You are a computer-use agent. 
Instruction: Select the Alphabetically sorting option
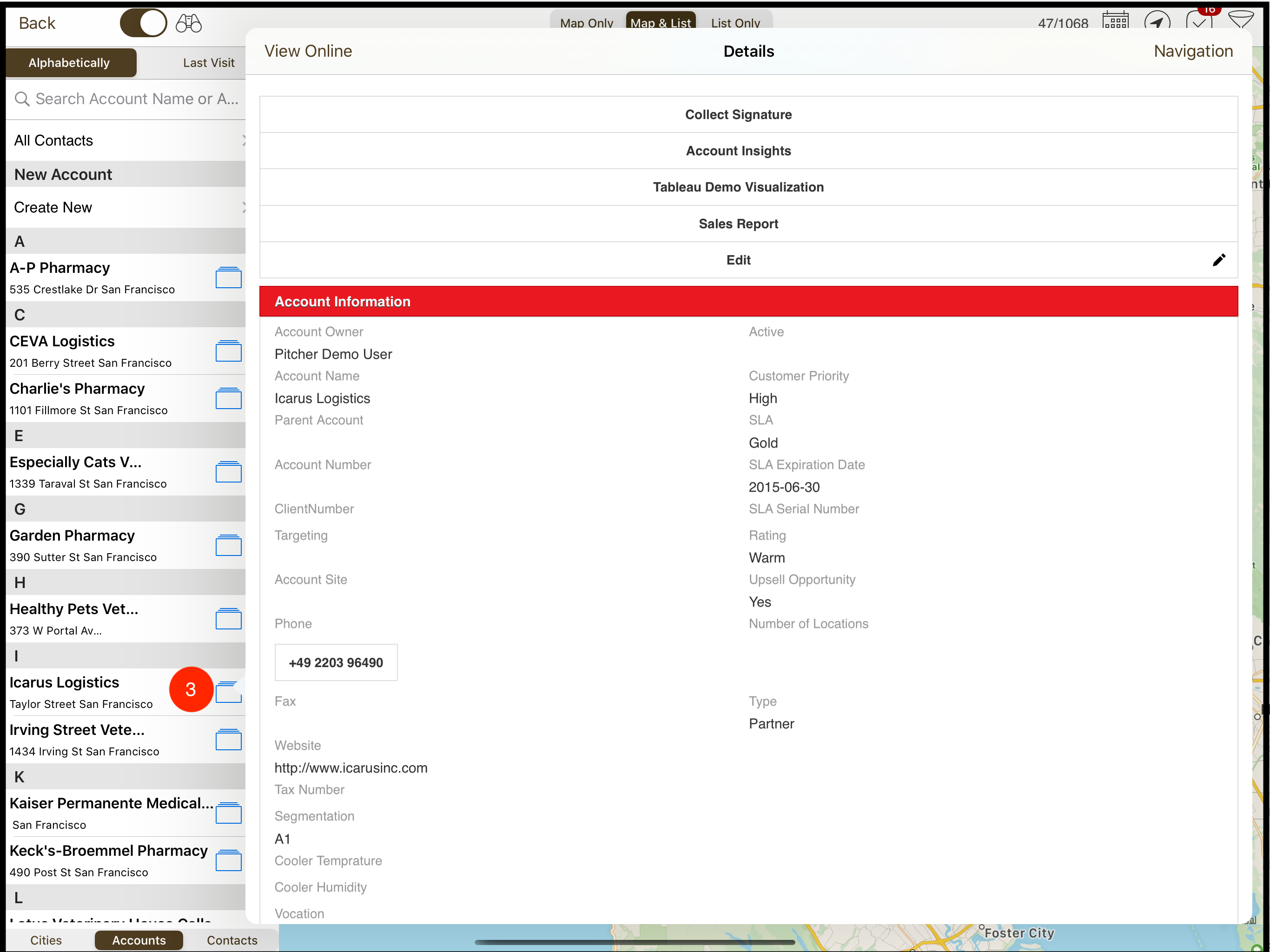71,63
